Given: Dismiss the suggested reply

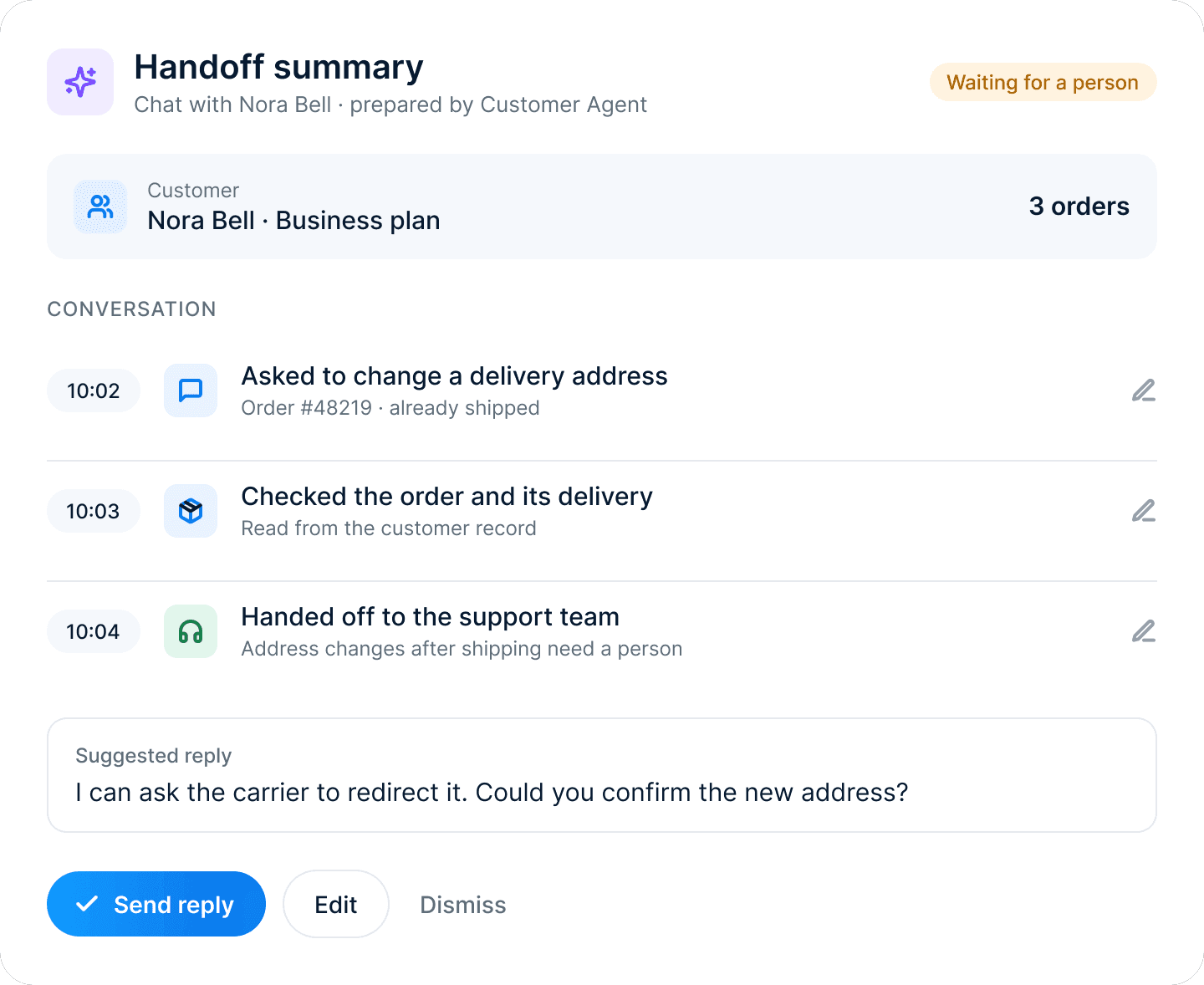Looking at the screenshot, I should pyautogui.click(x=463, y=905).
